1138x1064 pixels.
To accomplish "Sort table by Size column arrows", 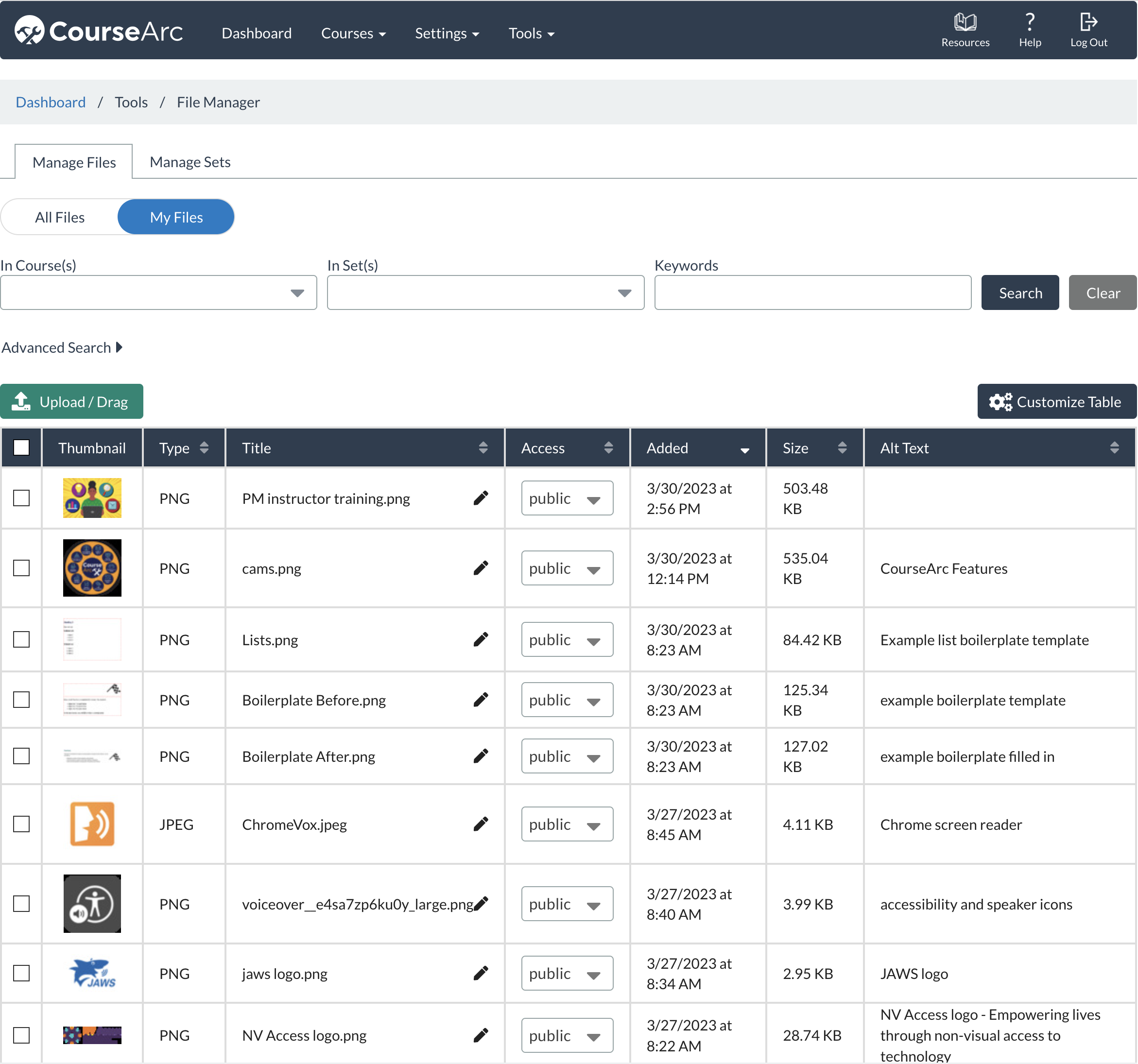I will (x=842, y=447).
